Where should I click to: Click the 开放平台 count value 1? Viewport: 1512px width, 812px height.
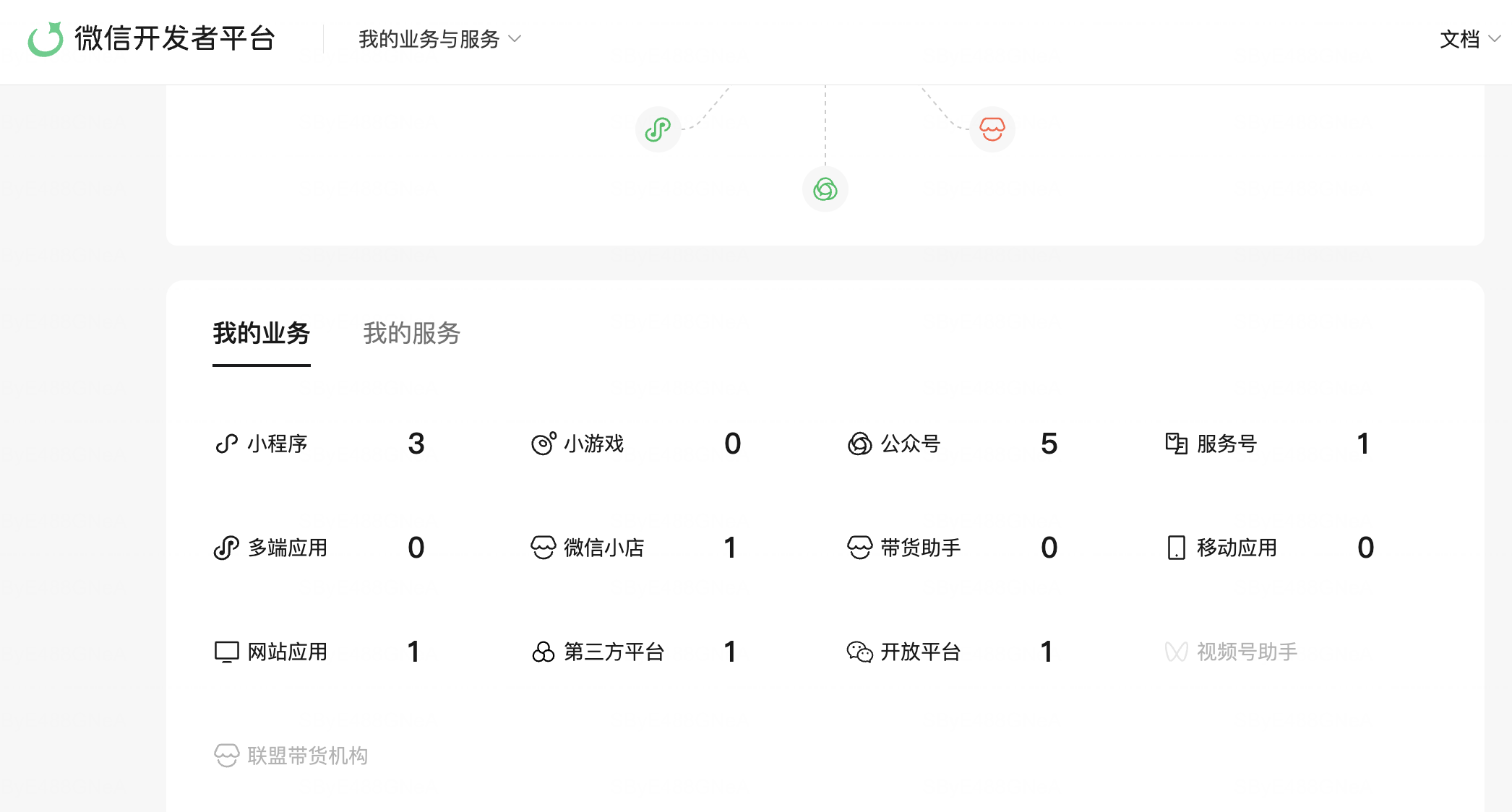click(x=1047, y=652)
